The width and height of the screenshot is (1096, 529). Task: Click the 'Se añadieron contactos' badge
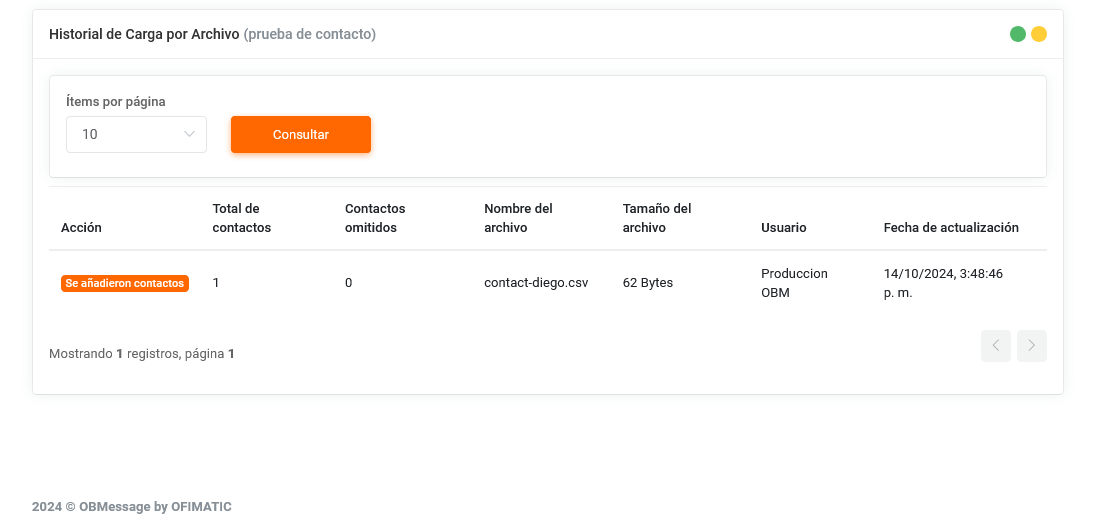click(x=125, y=283)
